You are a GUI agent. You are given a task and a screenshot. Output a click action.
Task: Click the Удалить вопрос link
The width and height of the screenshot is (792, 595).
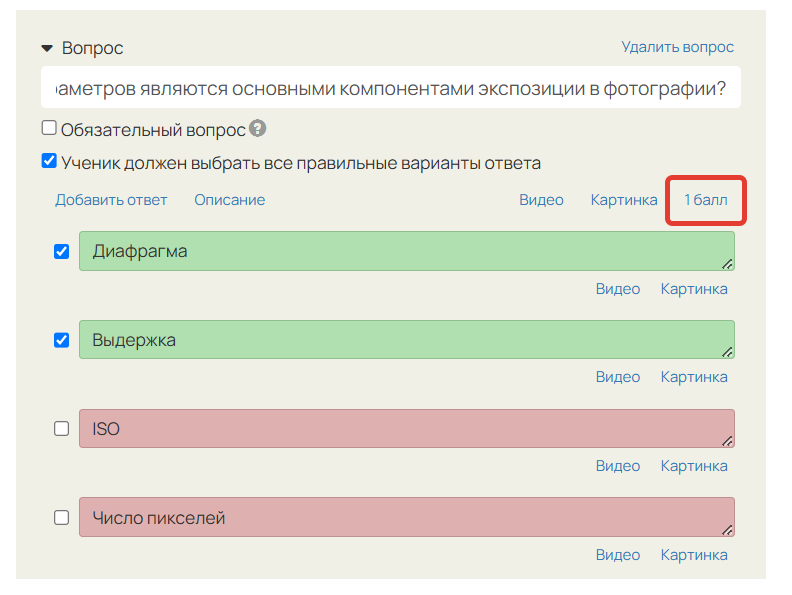[677, 47]
